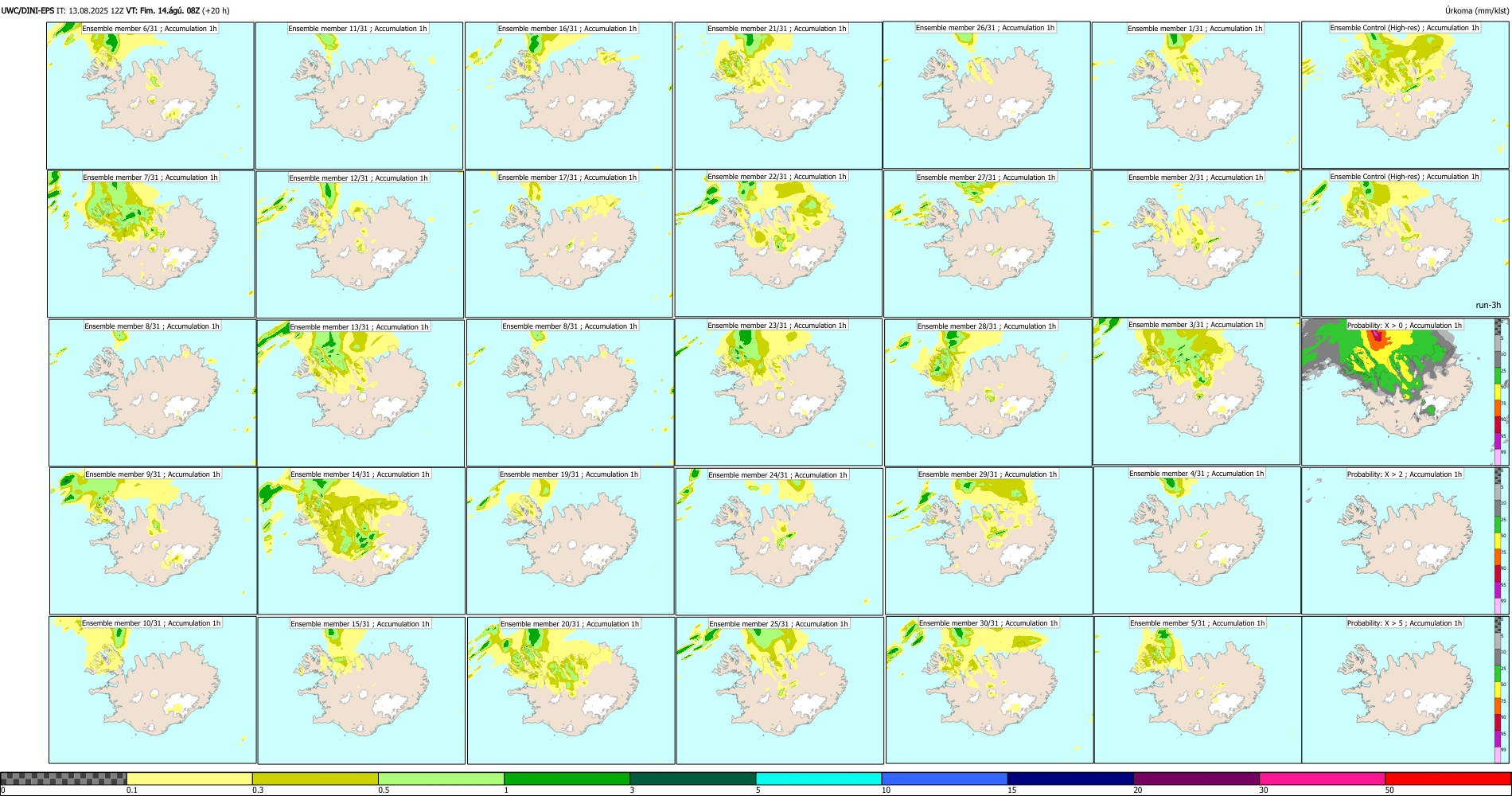This screenshot has width=1512, height=796.
Task: Open the Probability X > 2 map panel
Action: pyautogui.click(x=1405, y=540)
